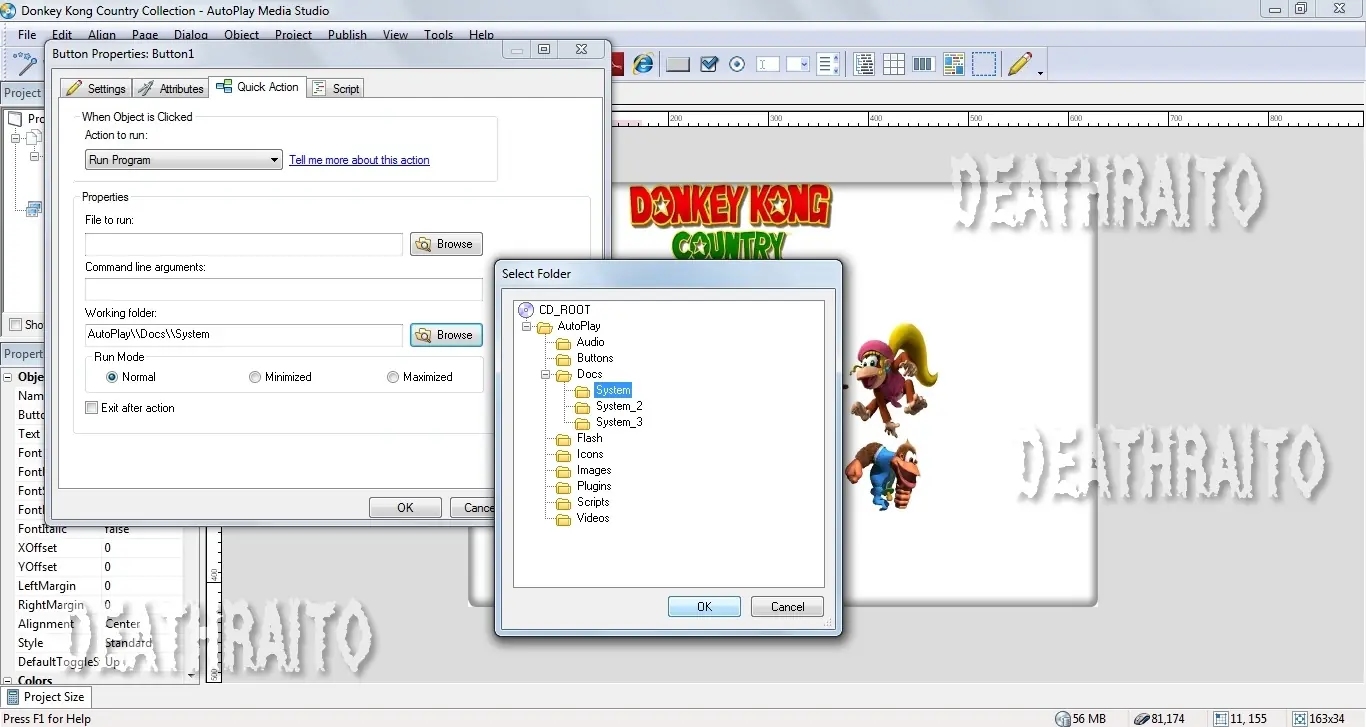
Task: Click Cancel in Select Folder dialog
Action: point(787,607)
